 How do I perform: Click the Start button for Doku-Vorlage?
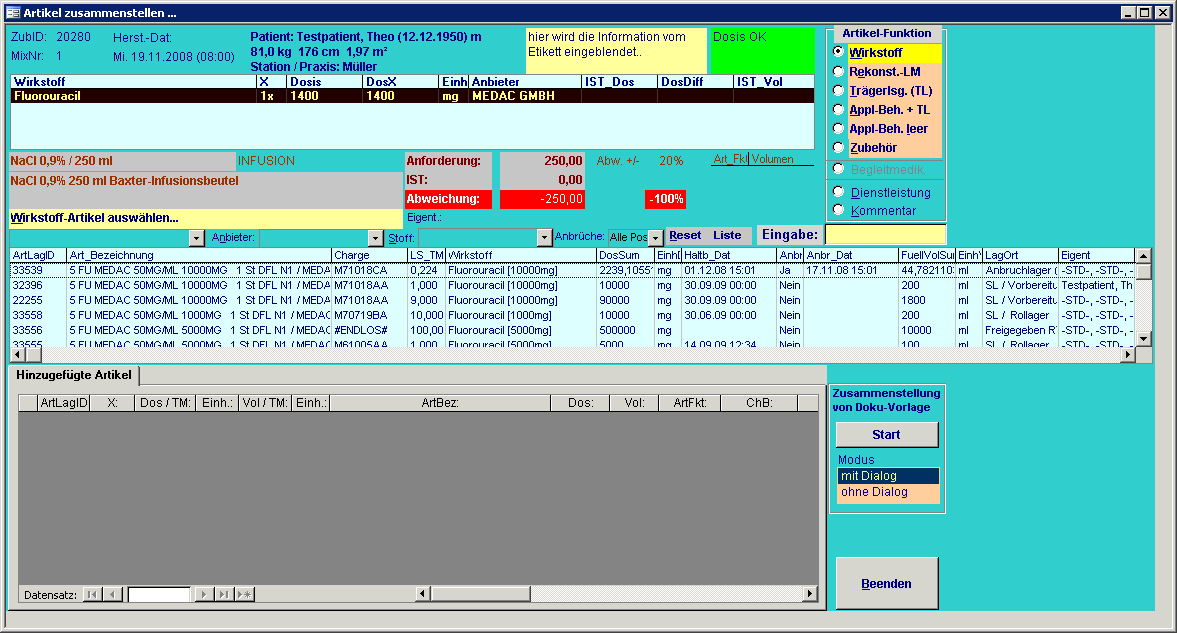(x=887, y=435)
